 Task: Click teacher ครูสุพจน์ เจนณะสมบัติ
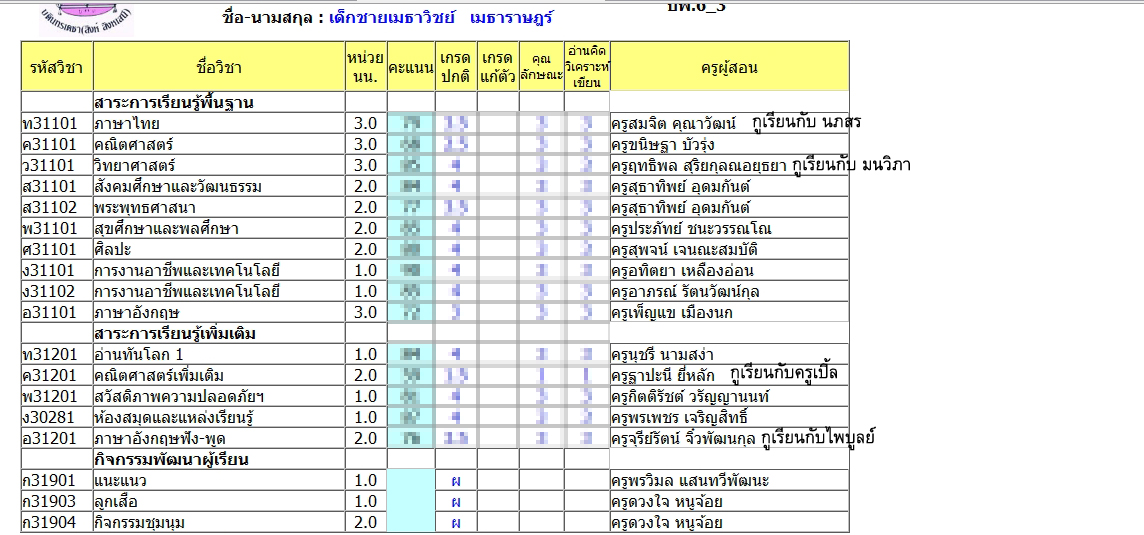pos(684,250)
